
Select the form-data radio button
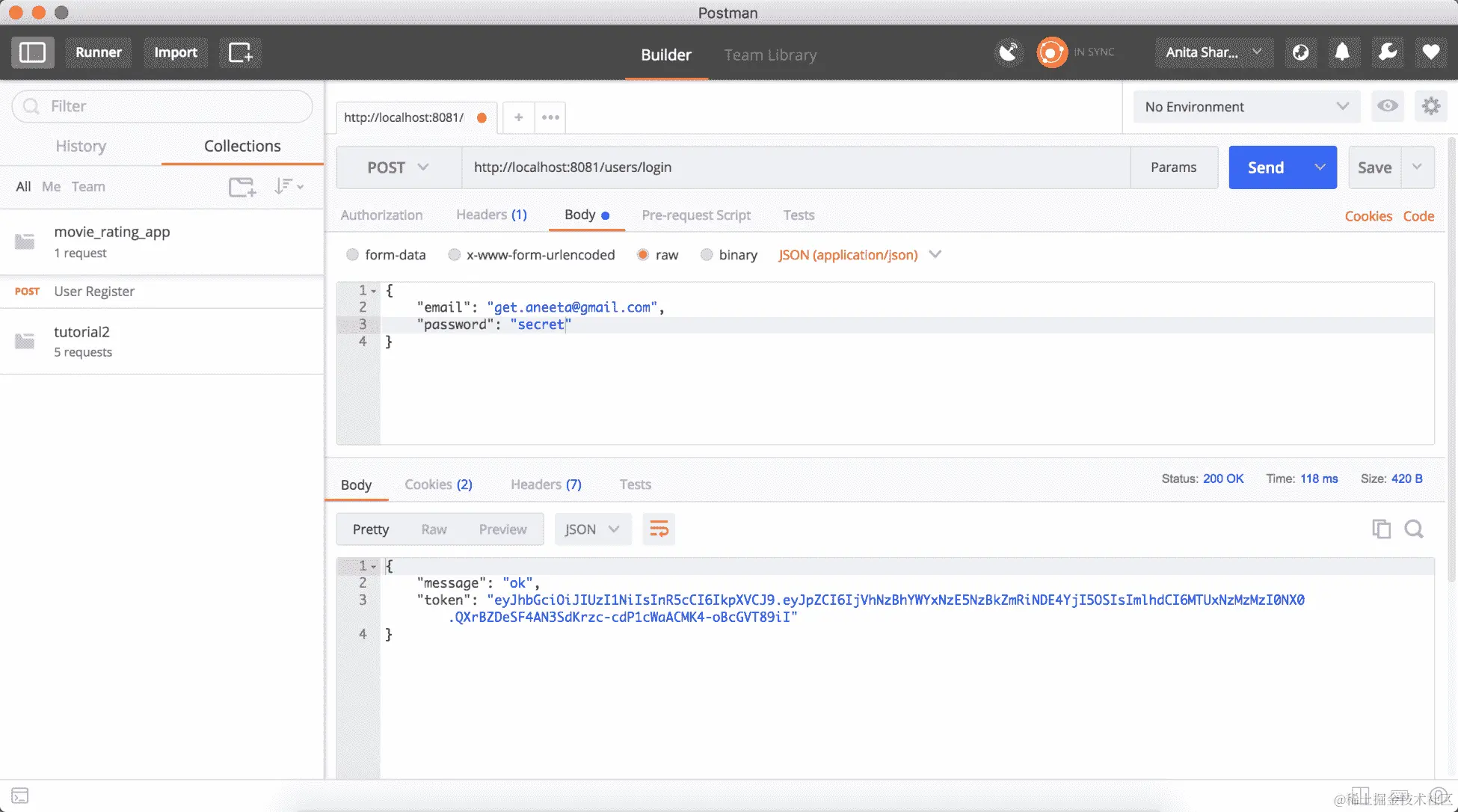tap(353, 255)
